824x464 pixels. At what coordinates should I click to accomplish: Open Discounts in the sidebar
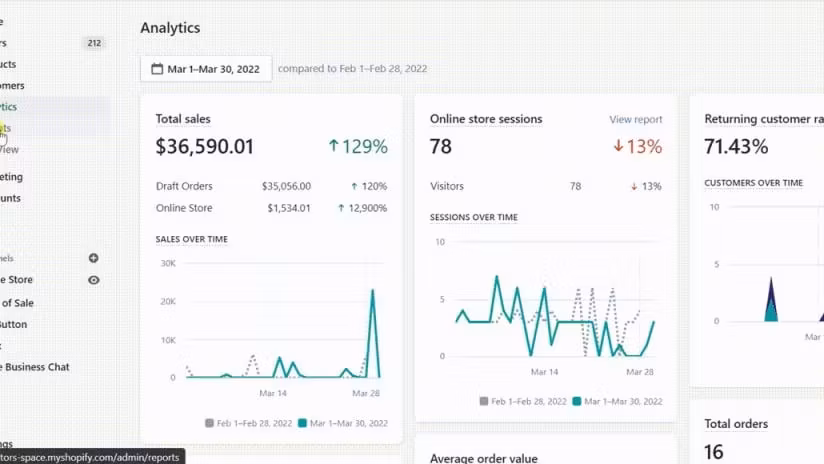[x=10, y=198]
